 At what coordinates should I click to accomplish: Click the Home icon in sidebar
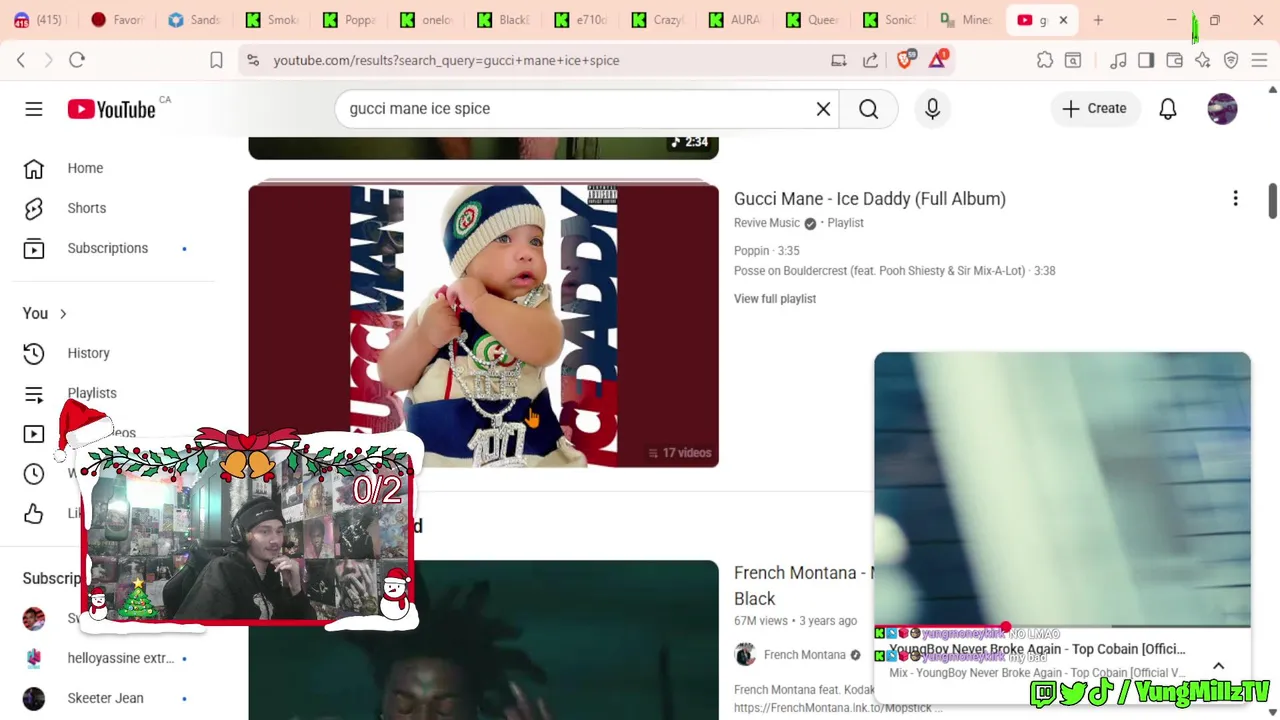(x=34, y=168)
